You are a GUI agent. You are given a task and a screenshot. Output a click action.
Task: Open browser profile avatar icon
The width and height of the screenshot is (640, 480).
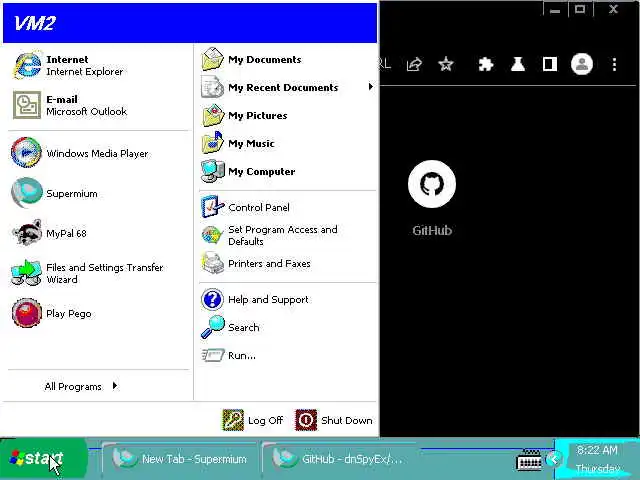point(582,64)
